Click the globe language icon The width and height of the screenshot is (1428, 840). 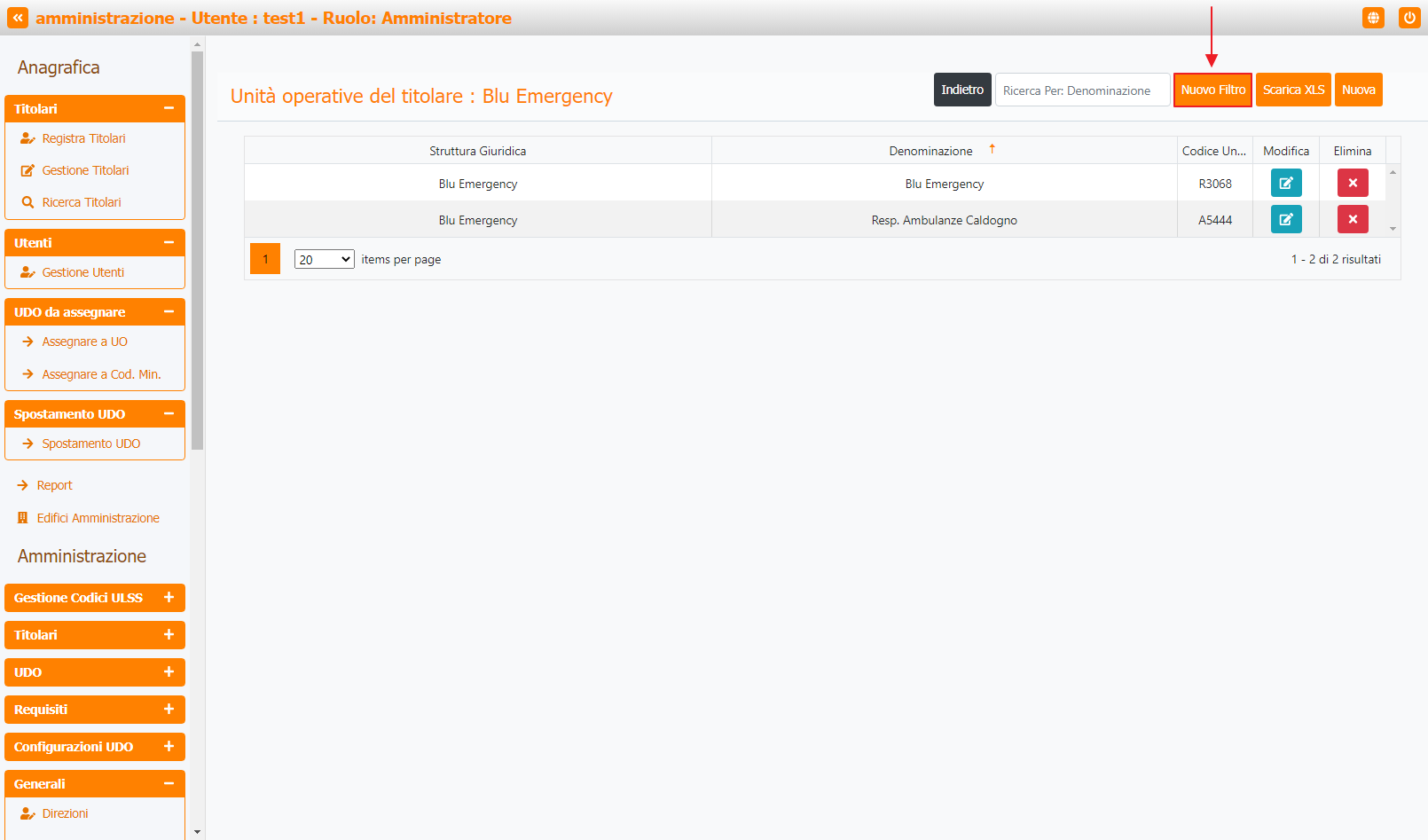[x=1373, y=18]
